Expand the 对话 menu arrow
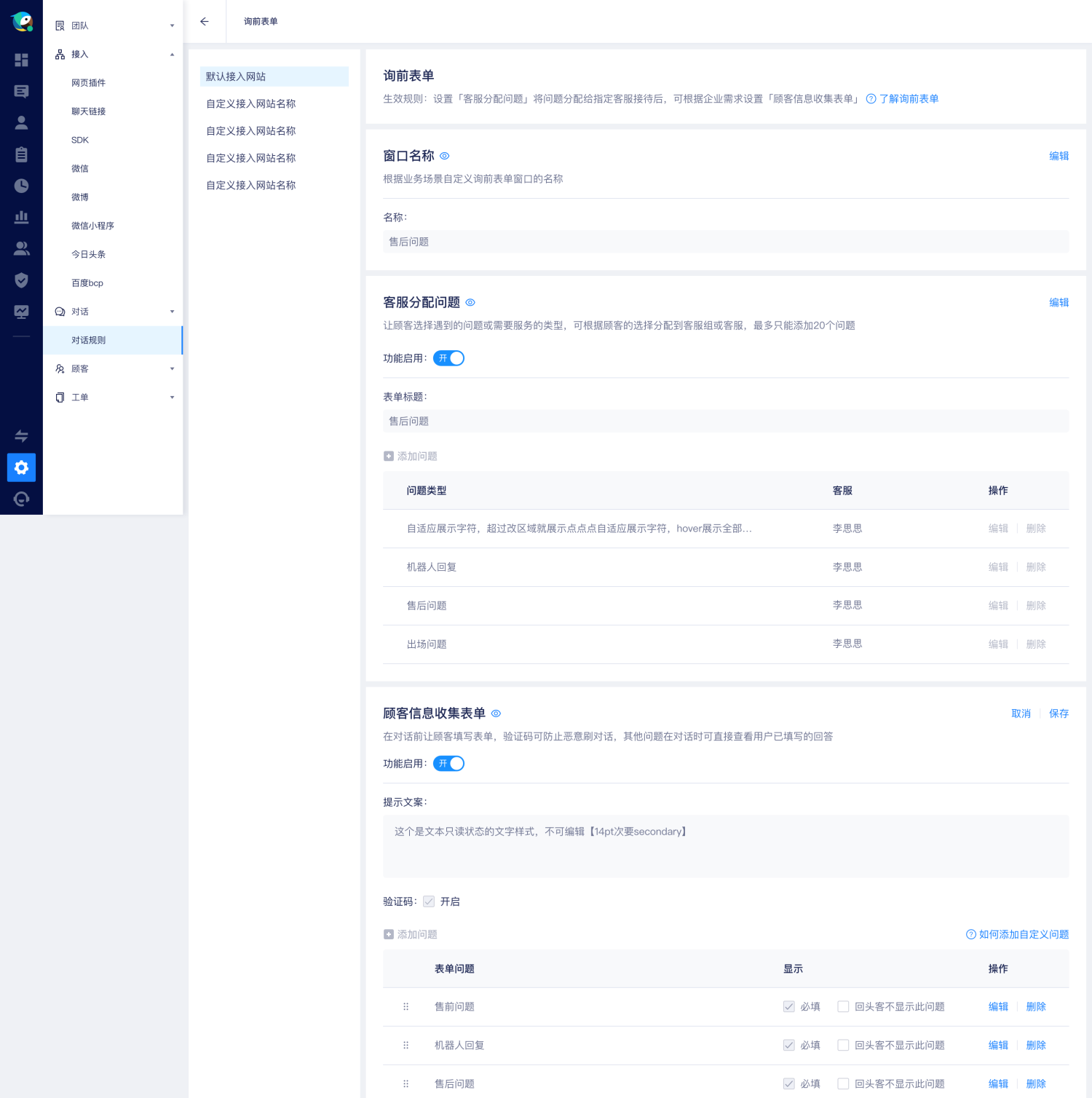This screenshot has width=1092, height=1098. [x=173, y=312]
